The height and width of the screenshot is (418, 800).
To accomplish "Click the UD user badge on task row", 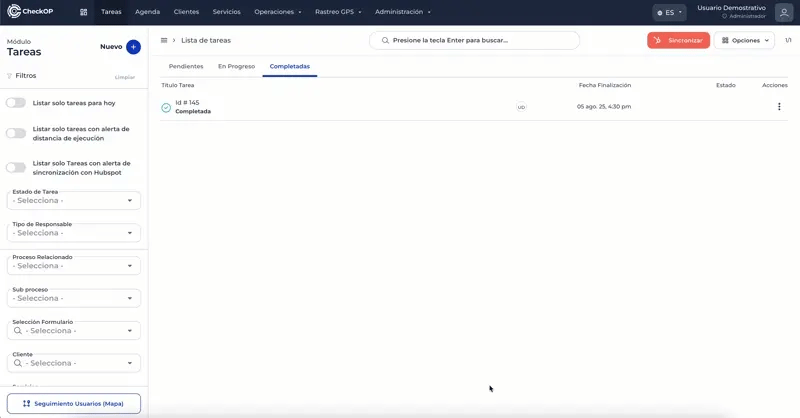I will point(521,107).
